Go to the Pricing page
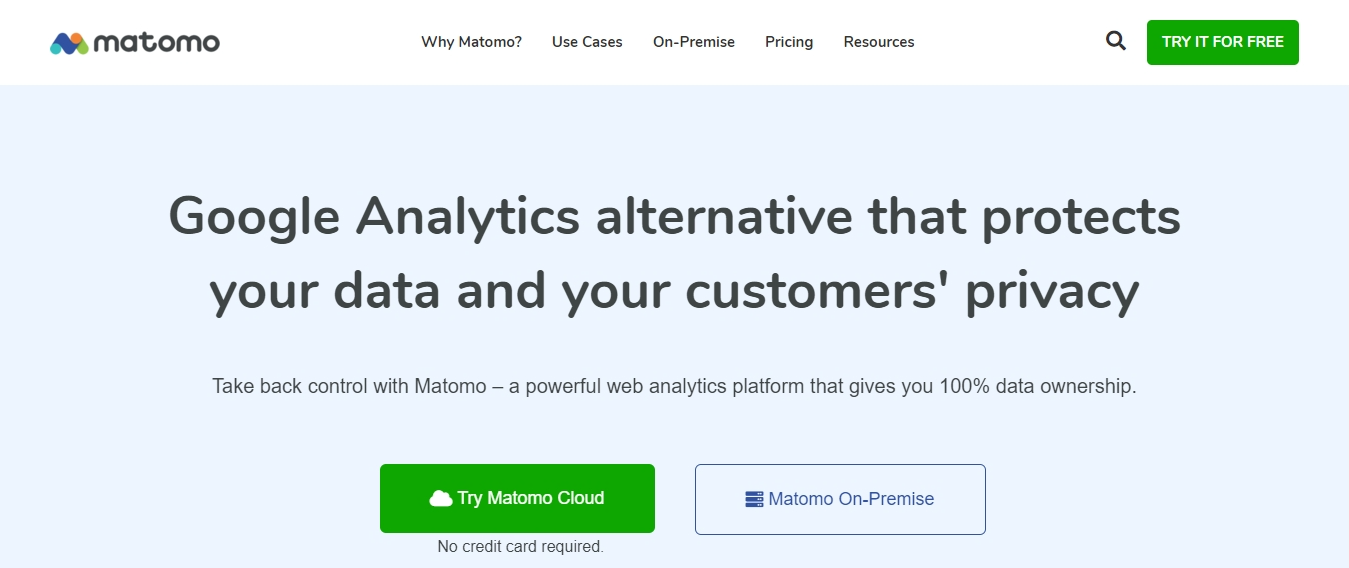1349x568 pixels. click(x=789, y=42)
